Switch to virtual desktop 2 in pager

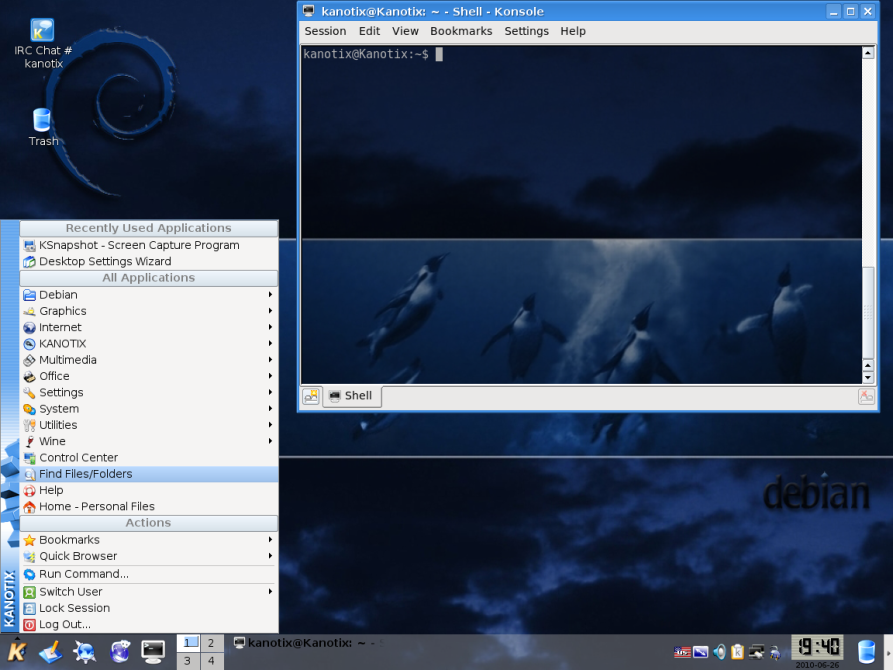tap(212, 643)
